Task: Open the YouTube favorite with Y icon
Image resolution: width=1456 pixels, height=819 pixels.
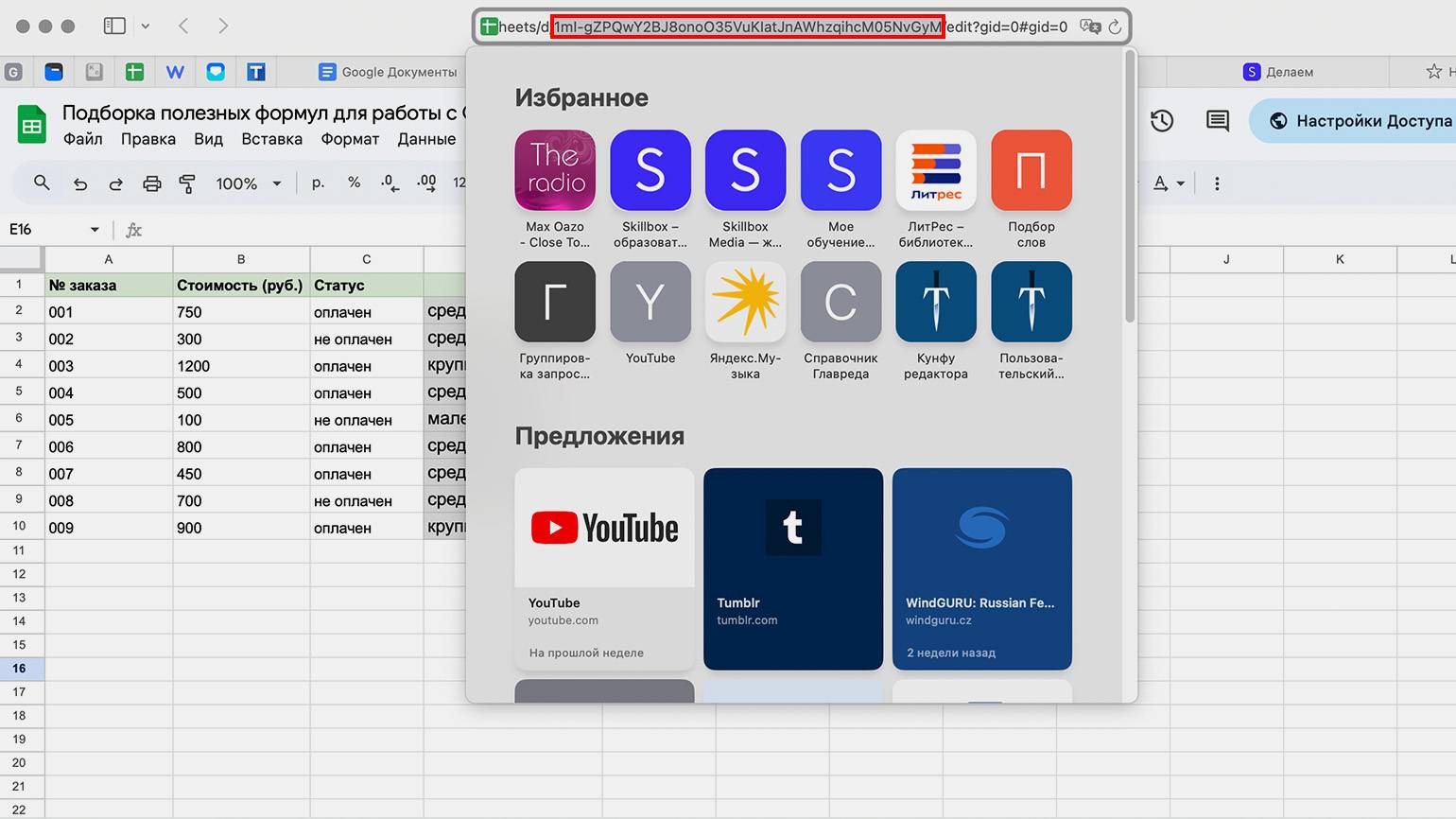Action: point(650,313)
